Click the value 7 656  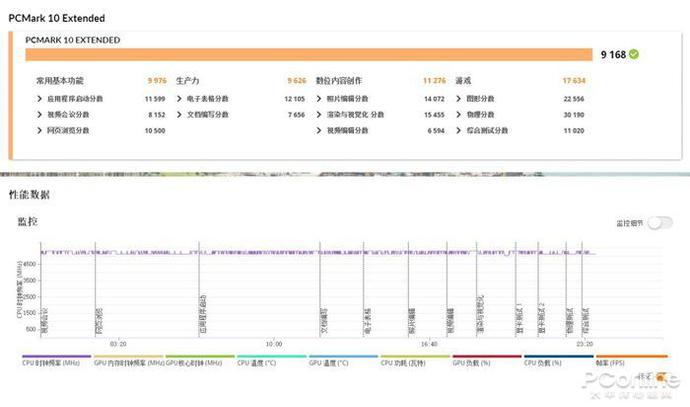click(x=296, y=115)
